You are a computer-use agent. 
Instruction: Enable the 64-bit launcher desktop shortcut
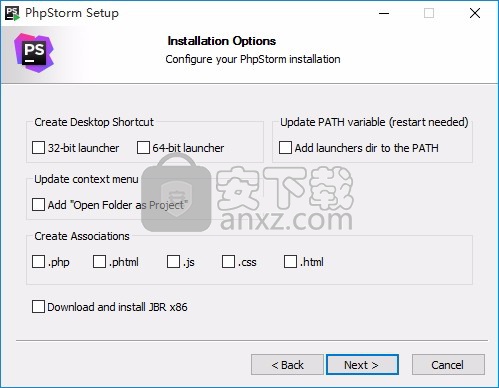pyautogui.click(x=143, y=148)
